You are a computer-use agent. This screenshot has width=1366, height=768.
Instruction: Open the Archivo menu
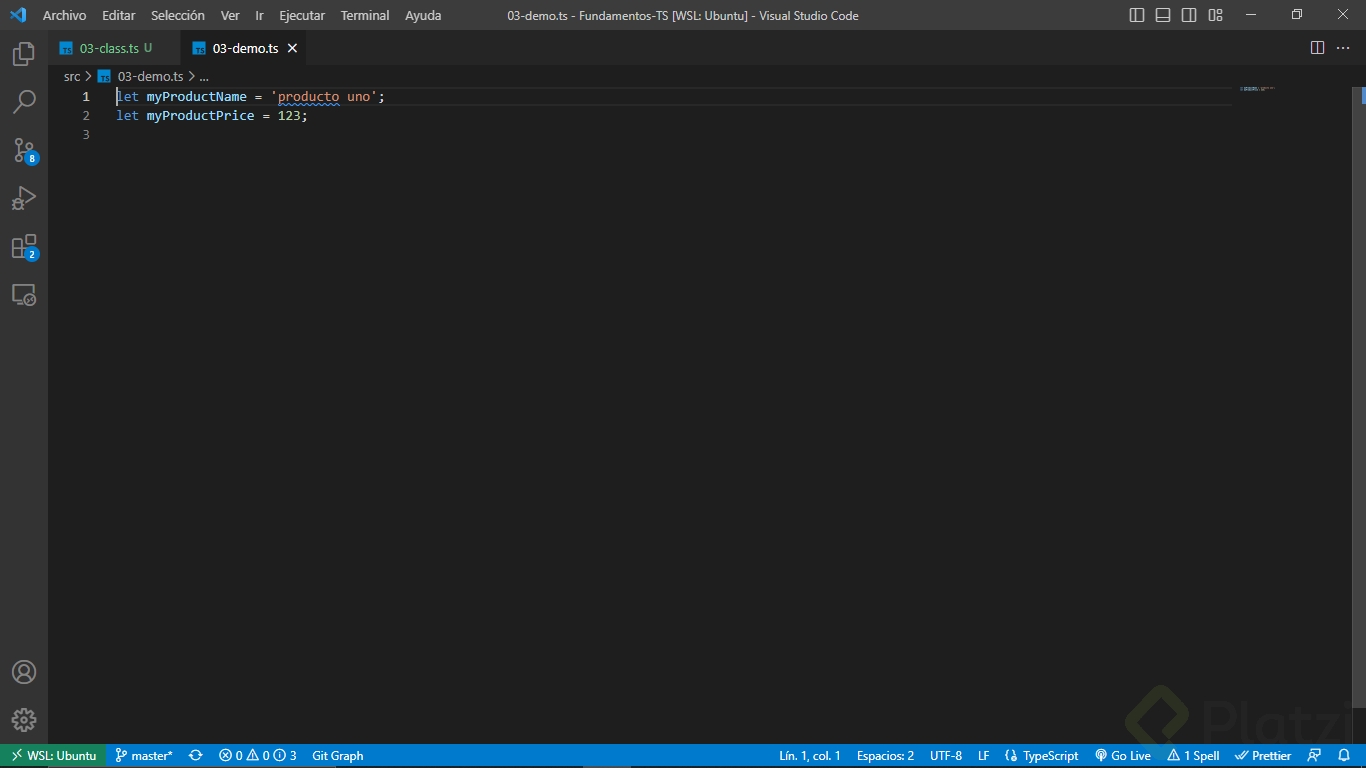click(64, 15)
